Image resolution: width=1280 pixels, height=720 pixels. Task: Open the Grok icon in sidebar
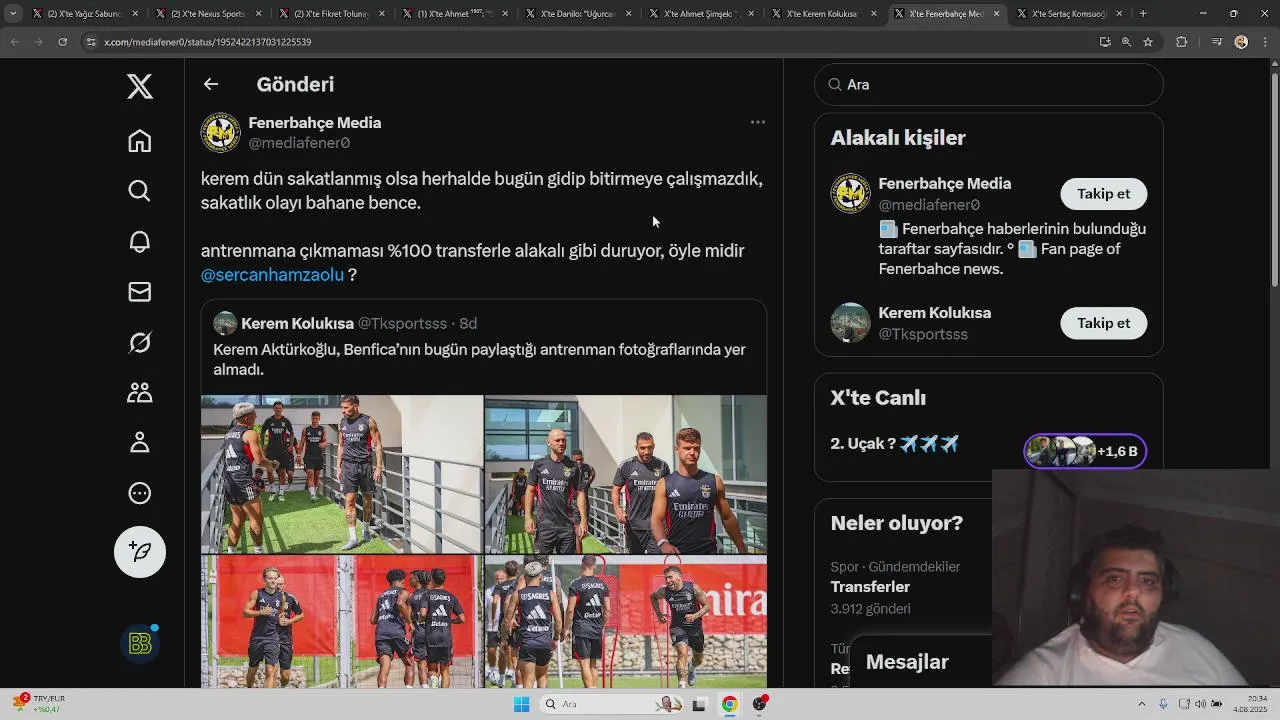pyautogui.click(x=140, y=342)
